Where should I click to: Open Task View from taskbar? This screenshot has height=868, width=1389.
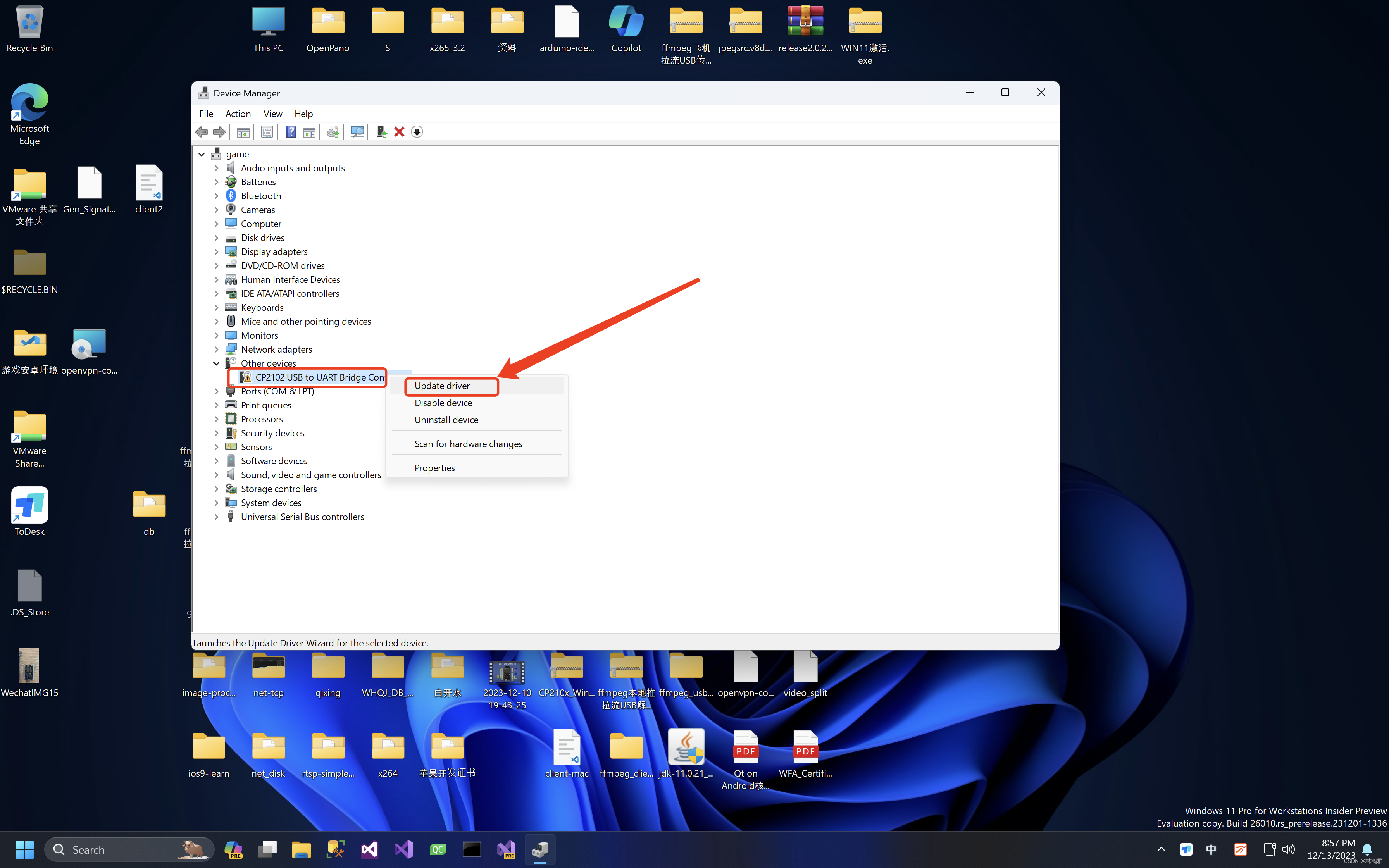pyautogui.click(x=267, y=850)
